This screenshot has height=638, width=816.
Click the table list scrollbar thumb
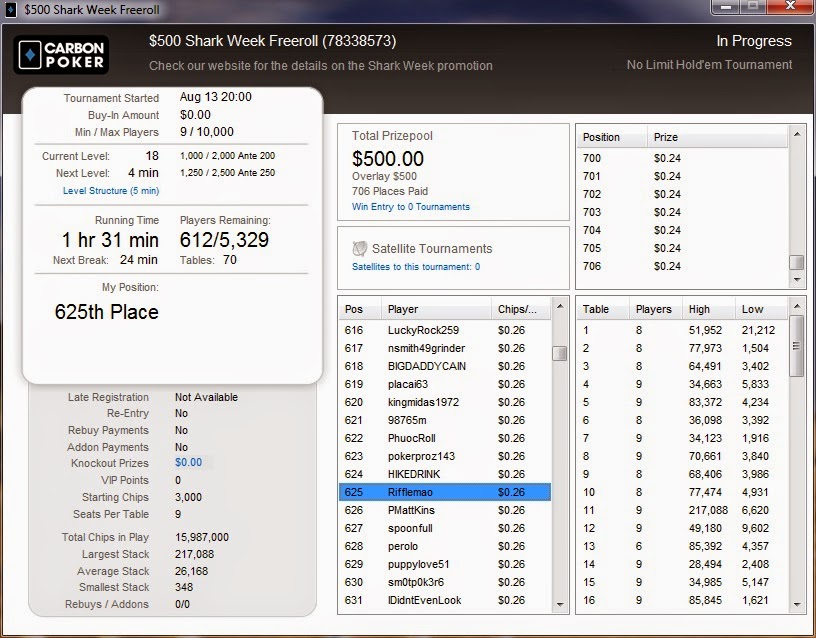(x=797, y=346)
